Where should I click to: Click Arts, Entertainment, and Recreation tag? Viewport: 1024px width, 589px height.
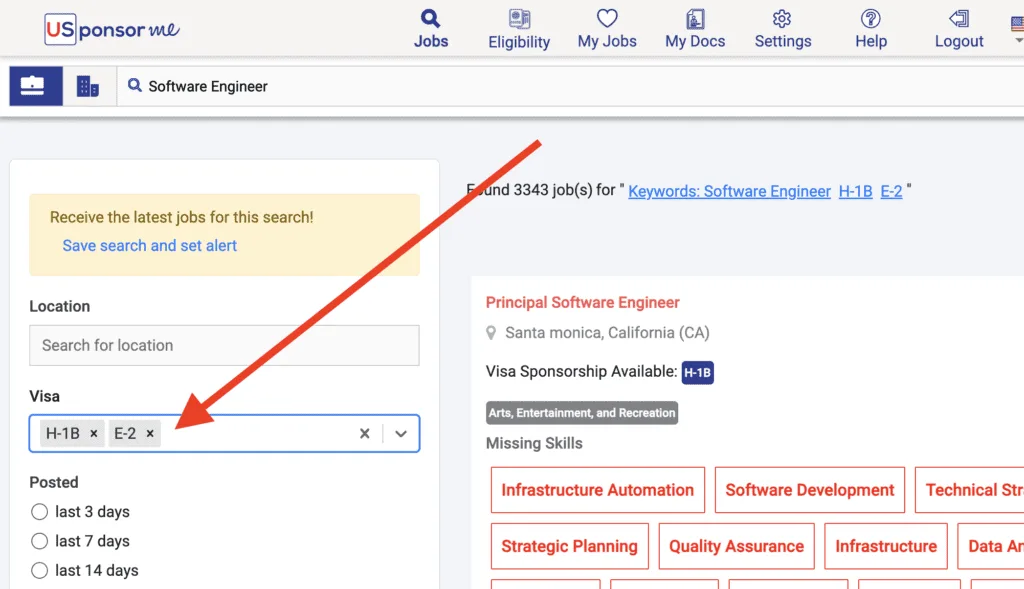(x=582, y=413)
